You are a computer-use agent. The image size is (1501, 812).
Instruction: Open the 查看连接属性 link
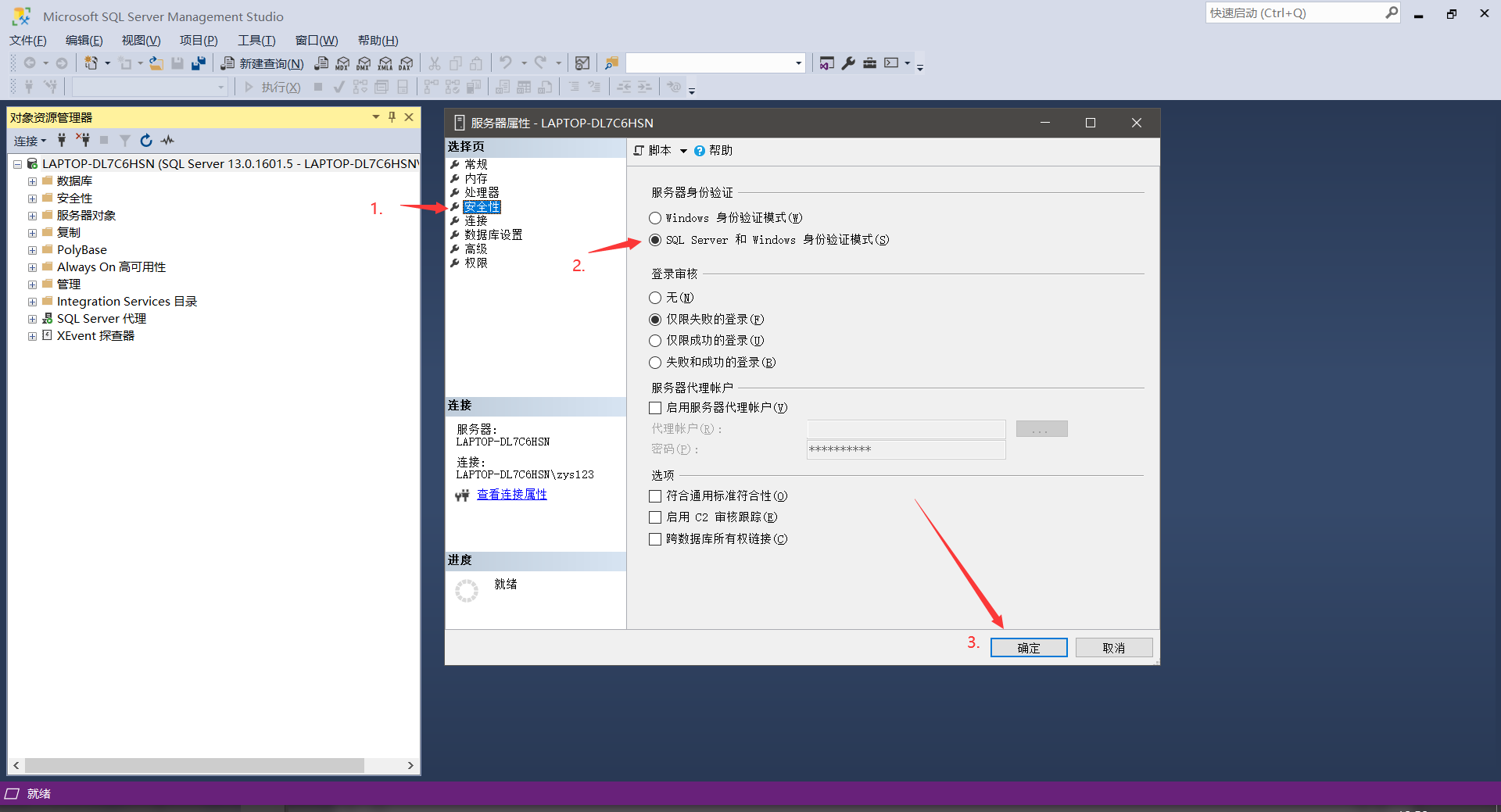512,495
